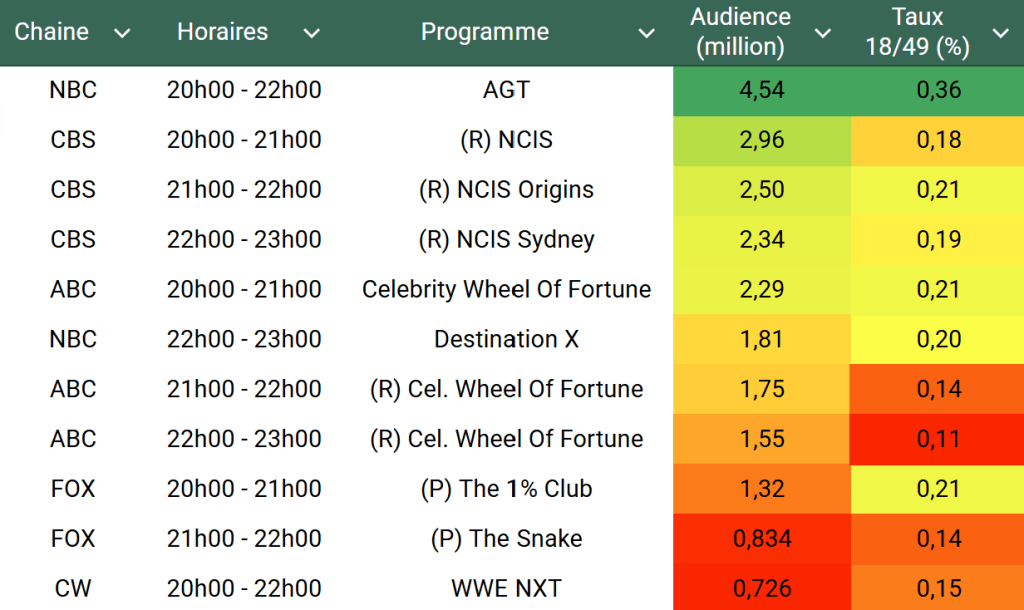Select the Chaine header label

[x=52, y=32]
